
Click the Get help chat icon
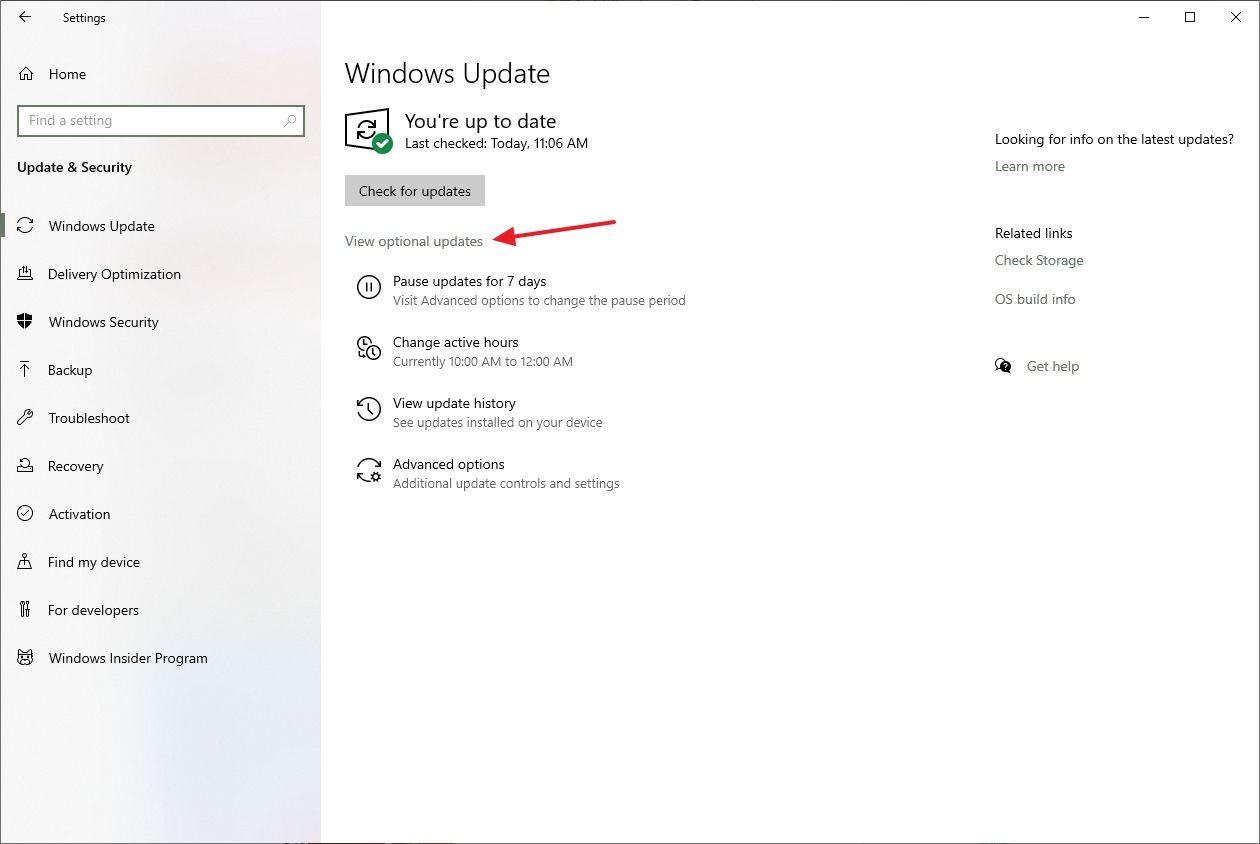pos(1003,366)
